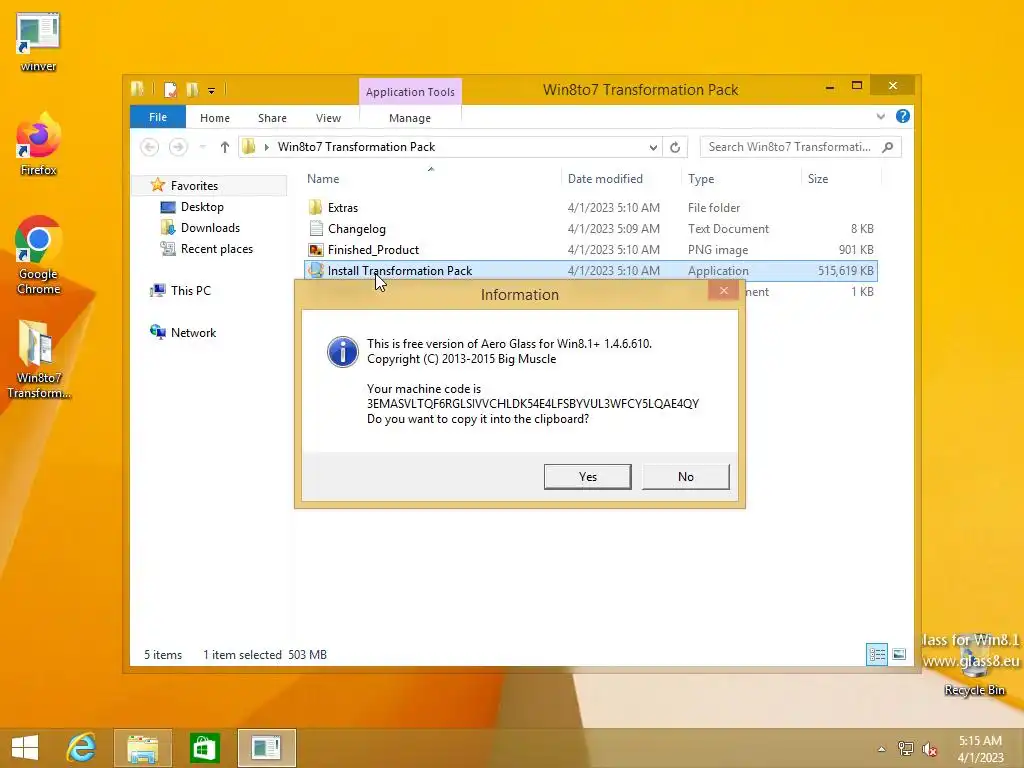Open recent locations dropdown
The image size is (1024, 768).
coord(202,147)
